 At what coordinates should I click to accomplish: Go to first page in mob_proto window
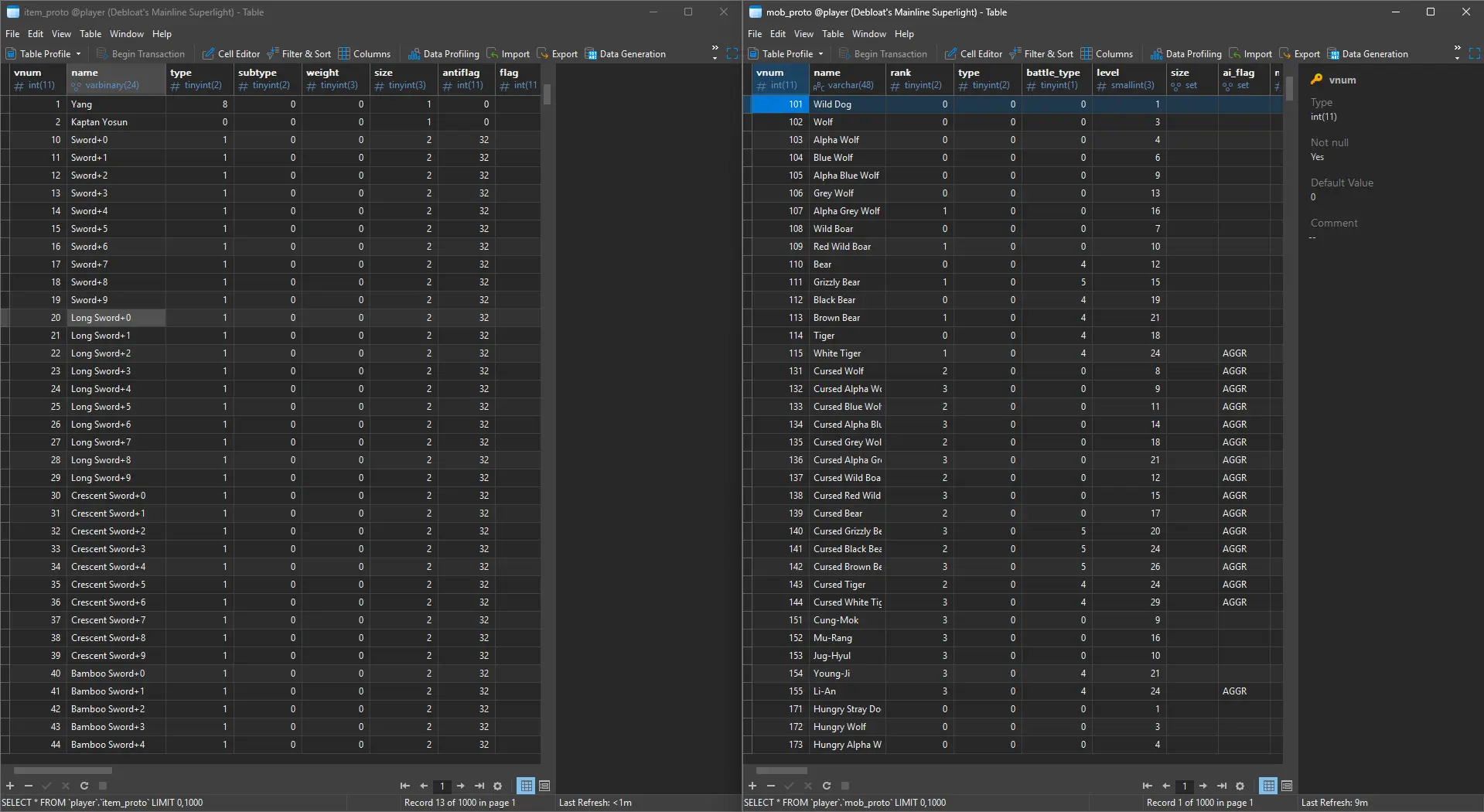pyautogui.click(x=1147, y=786)
